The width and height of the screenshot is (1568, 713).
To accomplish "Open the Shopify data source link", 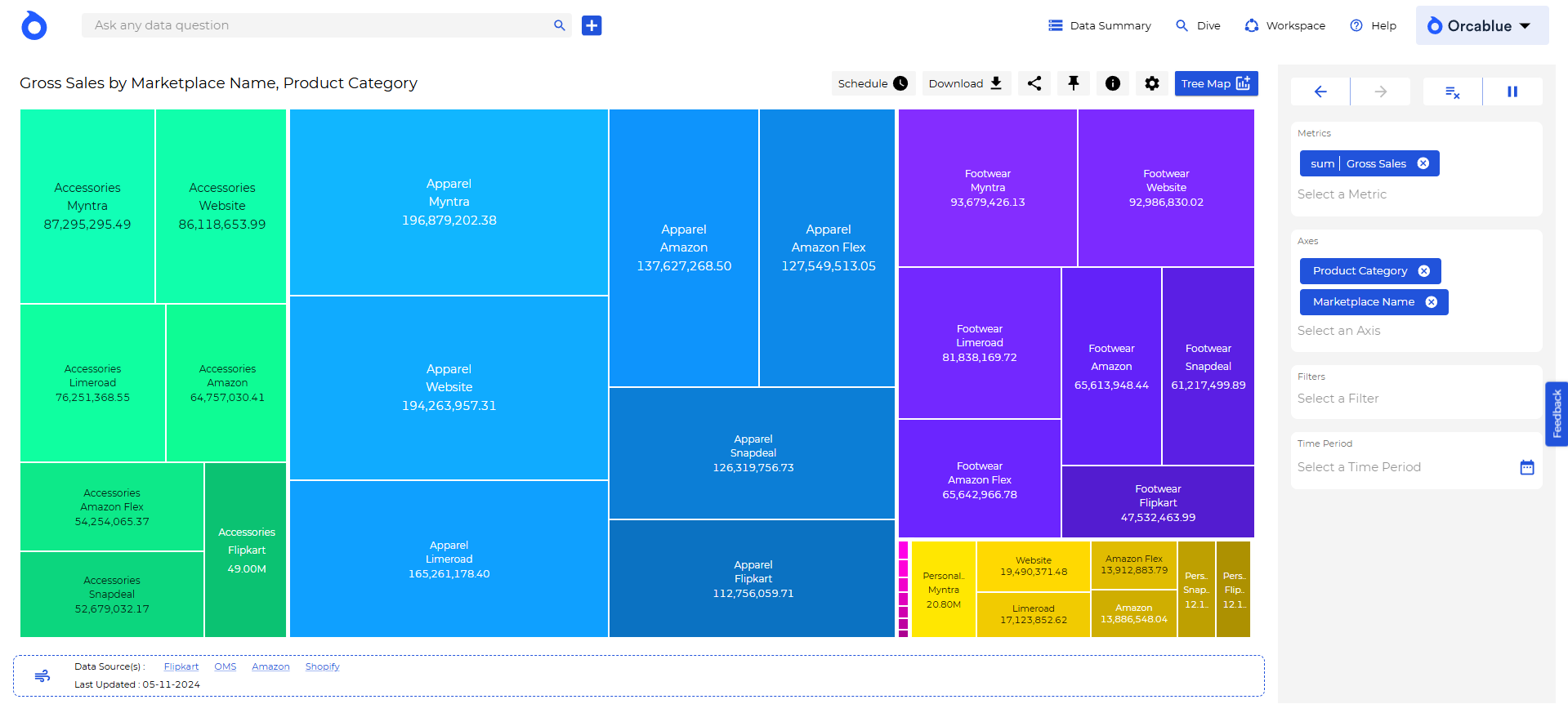I will pyautogui.click(x=323, y=666).
